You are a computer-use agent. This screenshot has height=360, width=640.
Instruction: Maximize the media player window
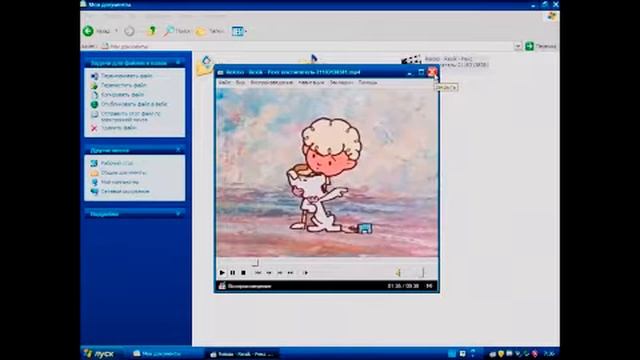[421, 72]
